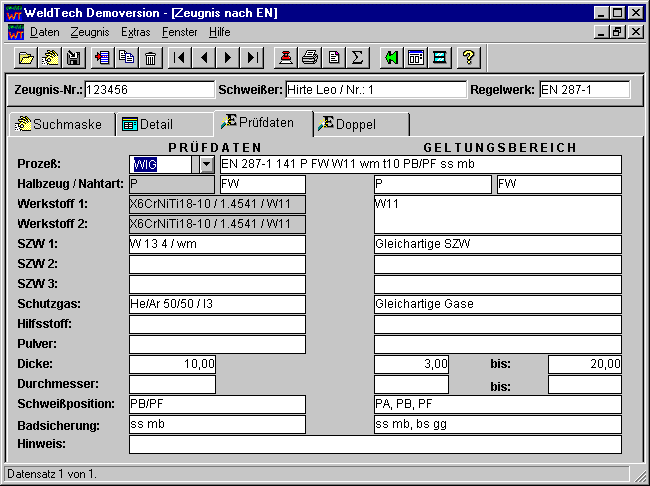Click the save diskette toolbar icon
The height and width of the screenshot is (486, 650).
click(x=73, y=57)
